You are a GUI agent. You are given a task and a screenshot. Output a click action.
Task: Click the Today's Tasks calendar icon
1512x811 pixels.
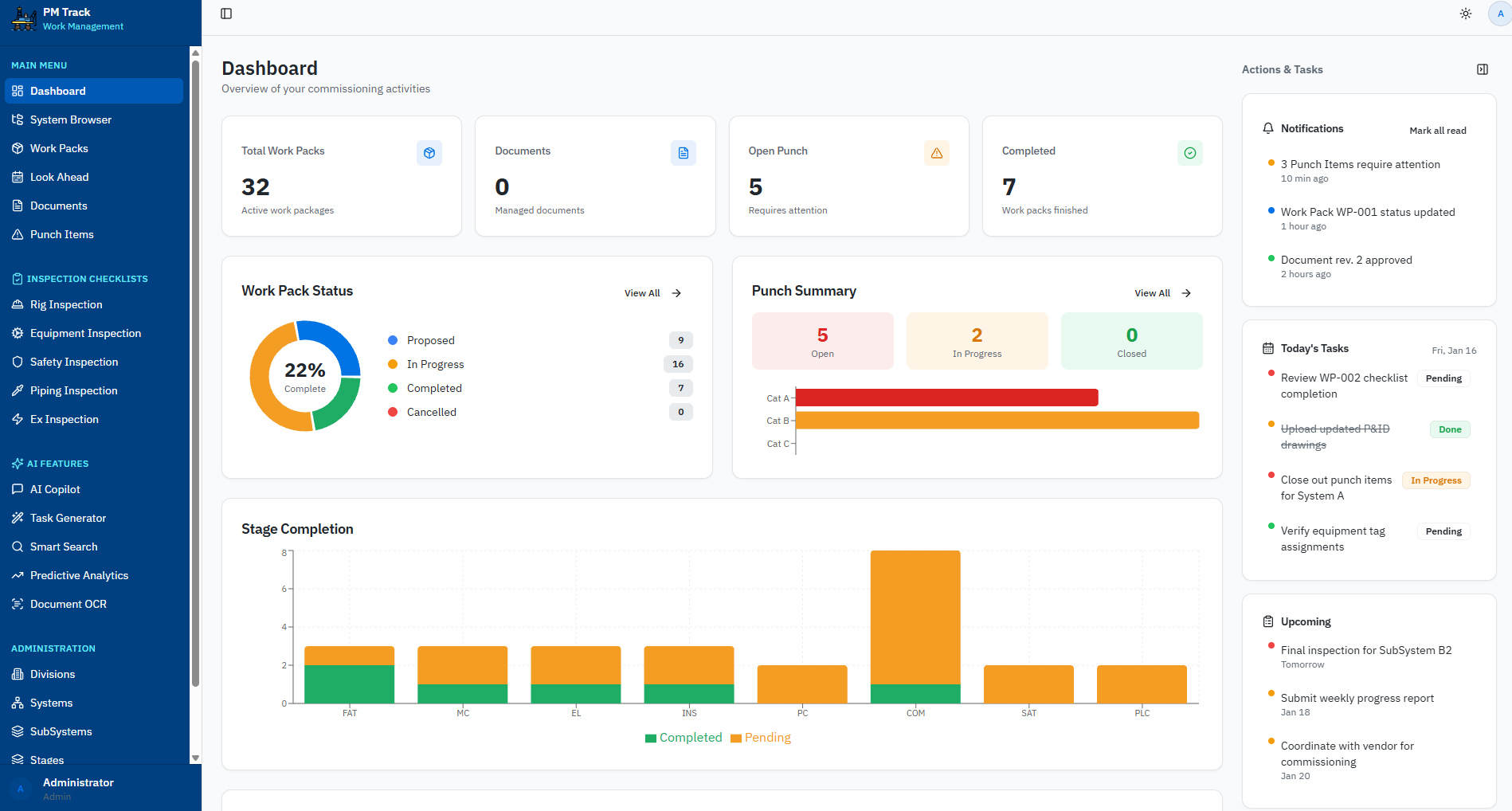pyautogui.click(x=1268, y=348)
